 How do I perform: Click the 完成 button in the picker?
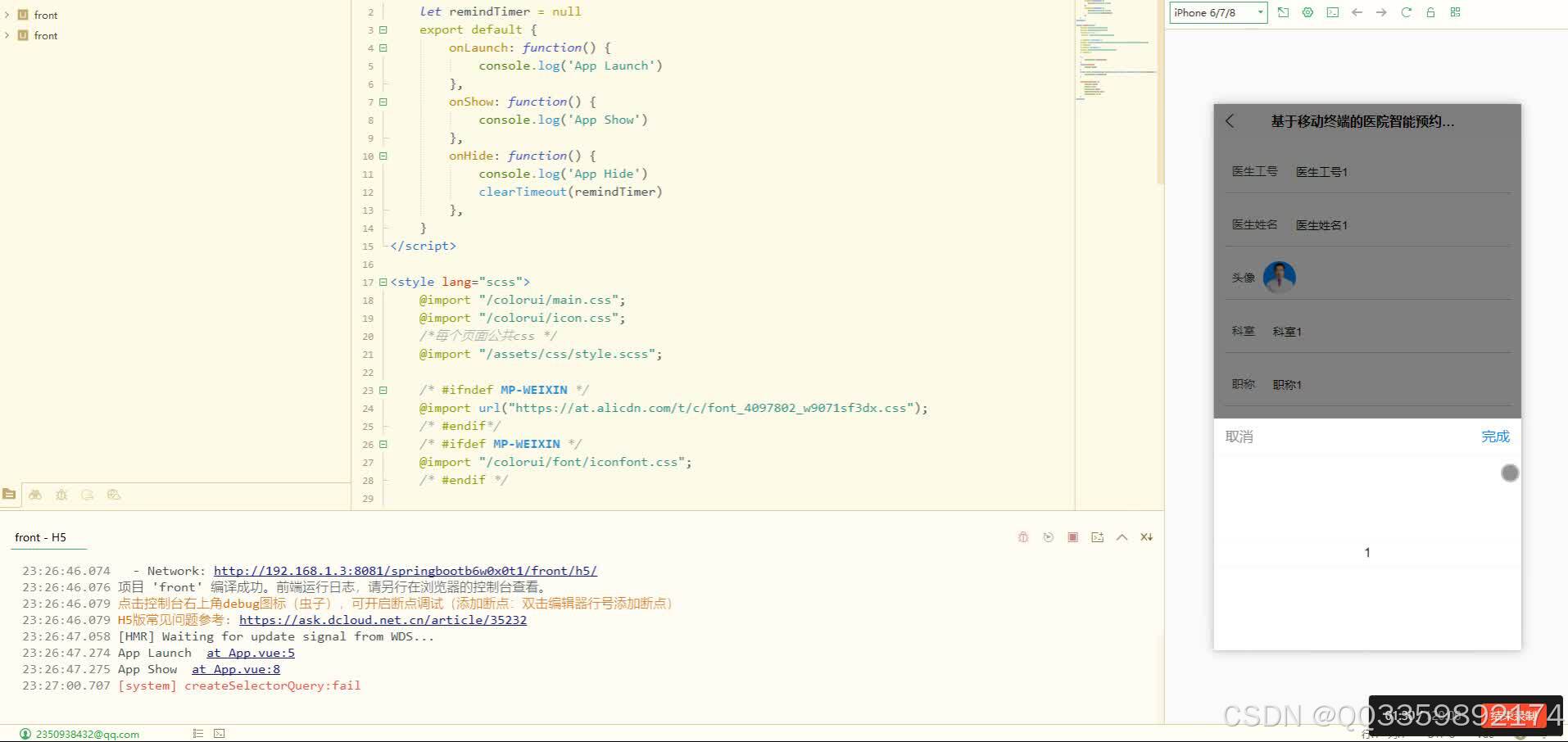tap(1495, 437)
